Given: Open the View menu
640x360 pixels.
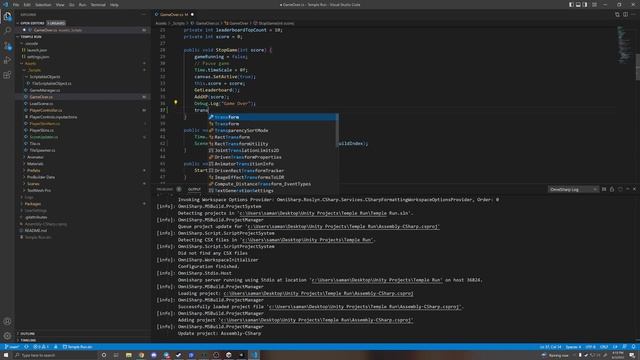Looking at the screenshot, I should [60, 4].
